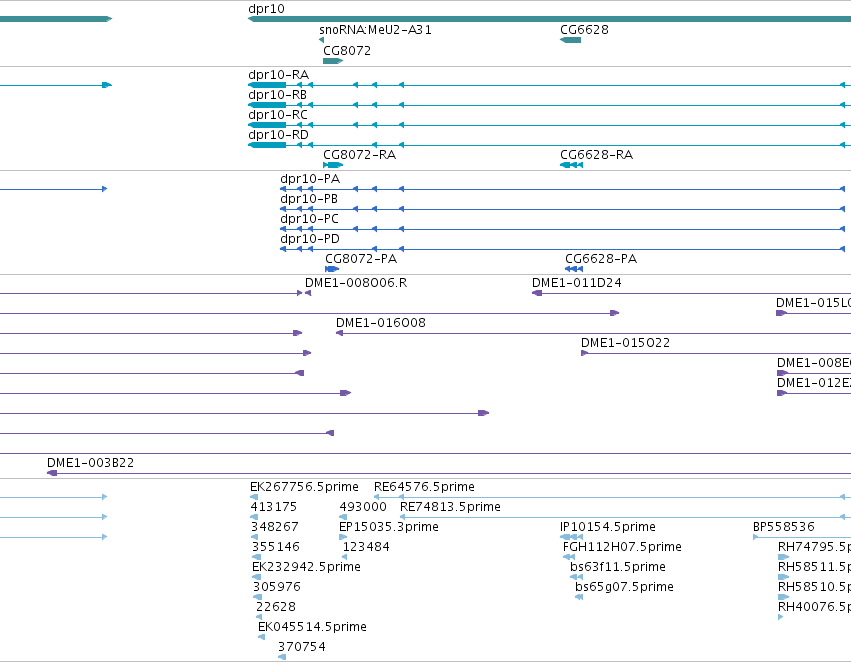This screenshot has height=662, width=851.
Task: Click the bs63f11.5prime EST label
Action: 618,567
